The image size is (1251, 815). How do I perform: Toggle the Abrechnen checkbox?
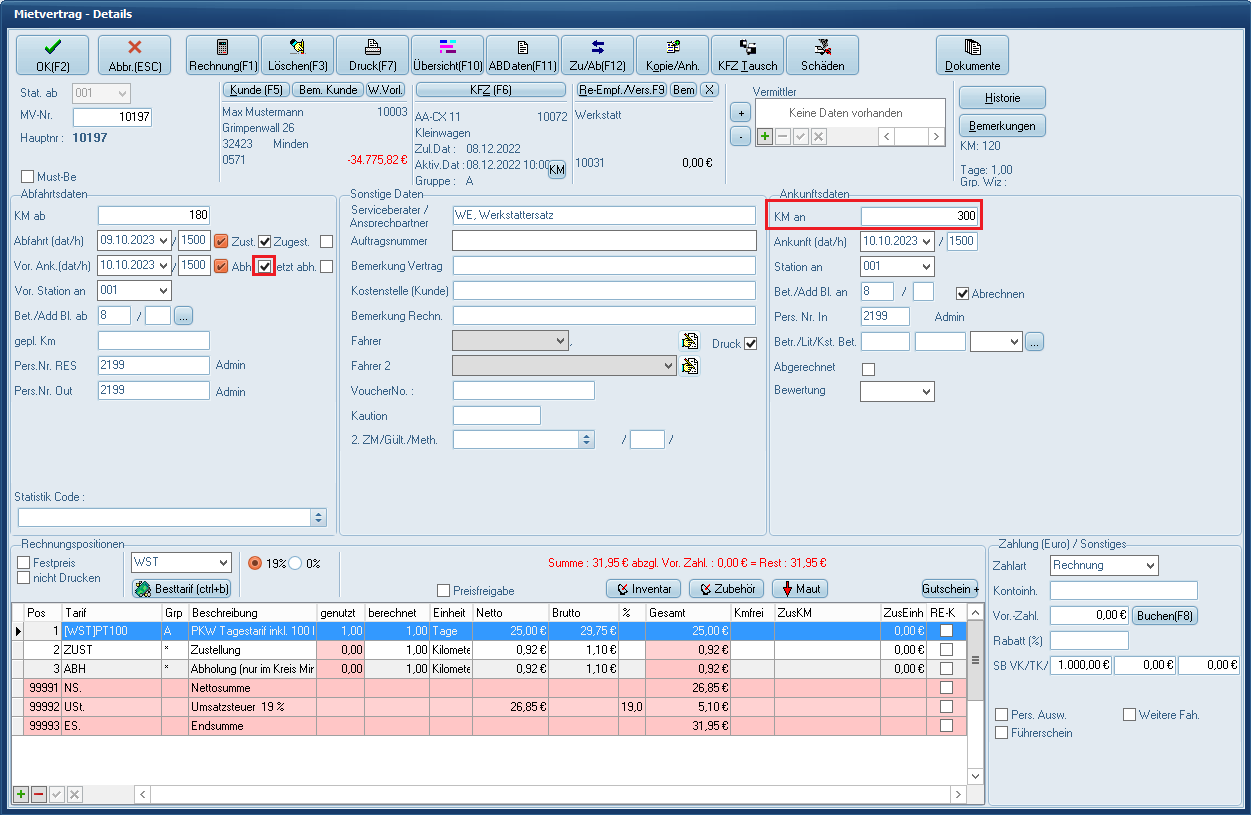963,294
